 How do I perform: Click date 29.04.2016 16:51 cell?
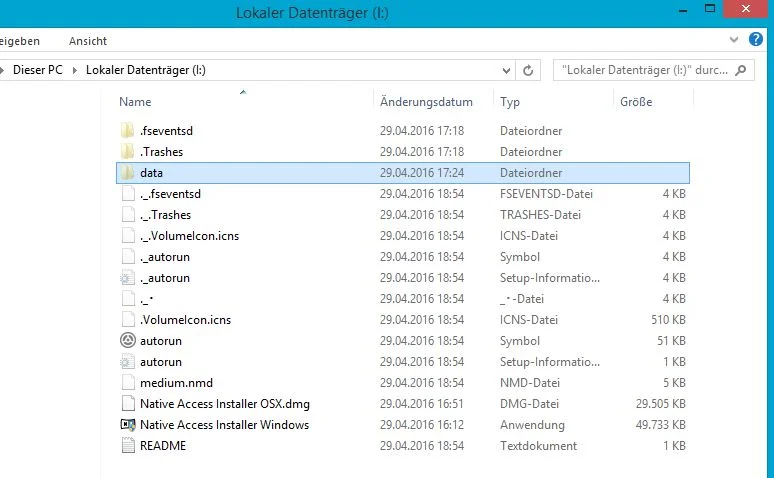tap(422, 403)
